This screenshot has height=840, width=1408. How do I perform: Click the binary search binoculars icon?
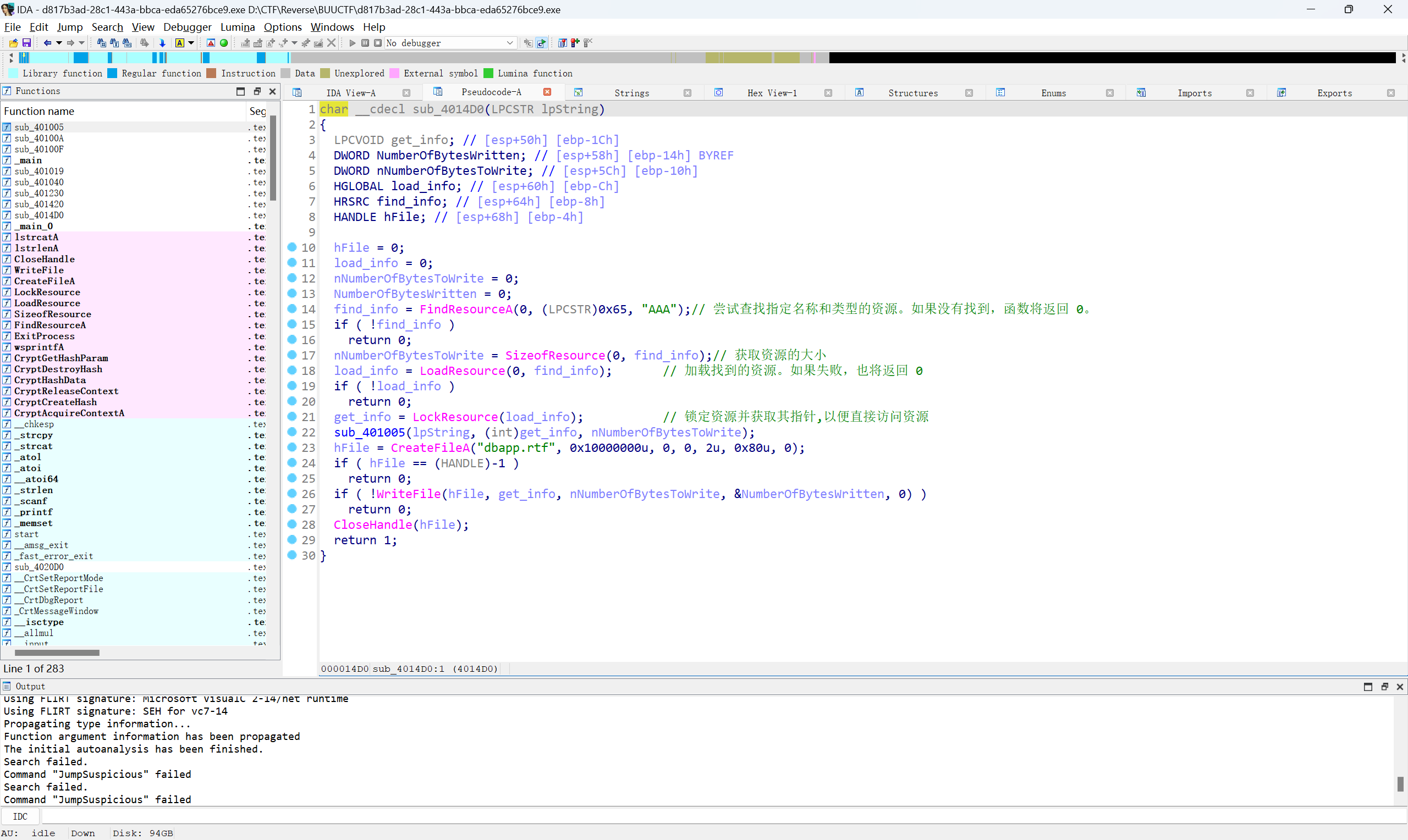point(128,43)
